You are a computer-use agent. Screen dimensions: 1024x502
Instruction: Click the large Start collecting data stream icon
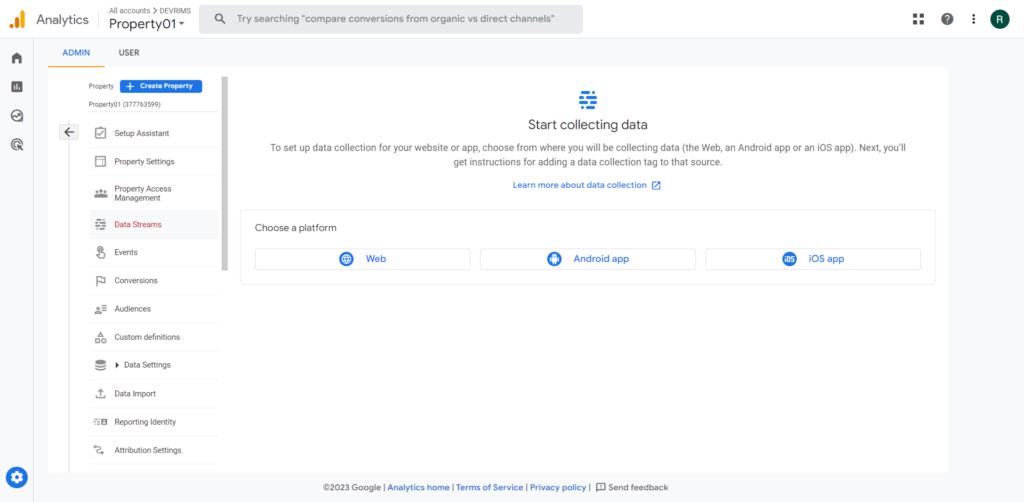(588, 100)
